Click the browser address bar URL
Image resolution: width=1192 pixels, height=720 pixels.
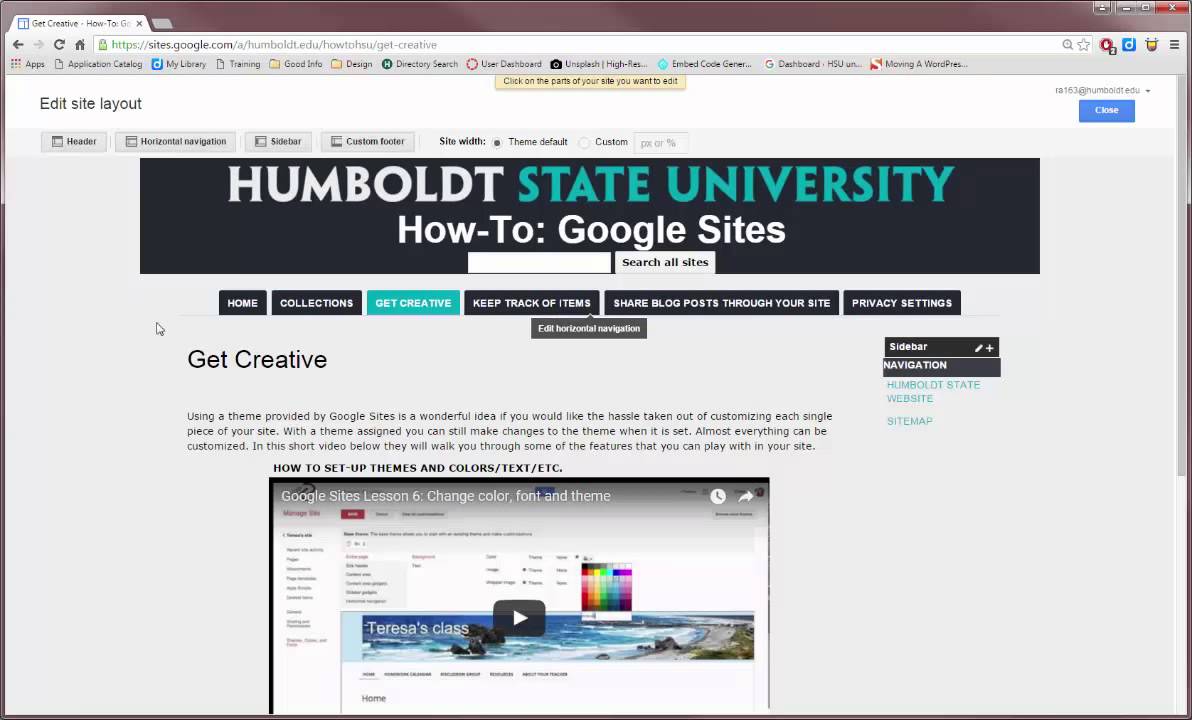tap(274, 45)
